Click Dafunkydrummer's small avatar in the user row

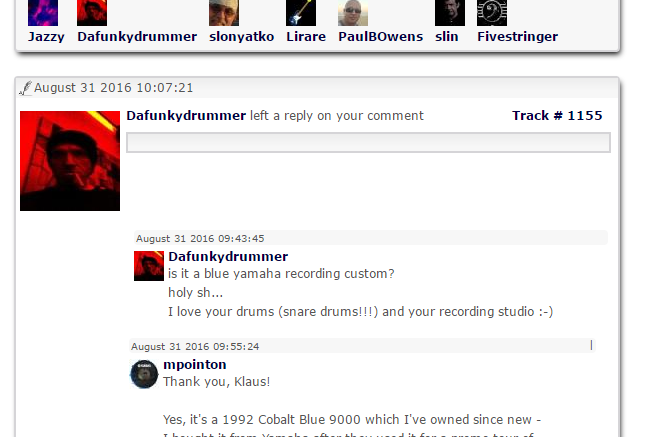pos(92,13)
